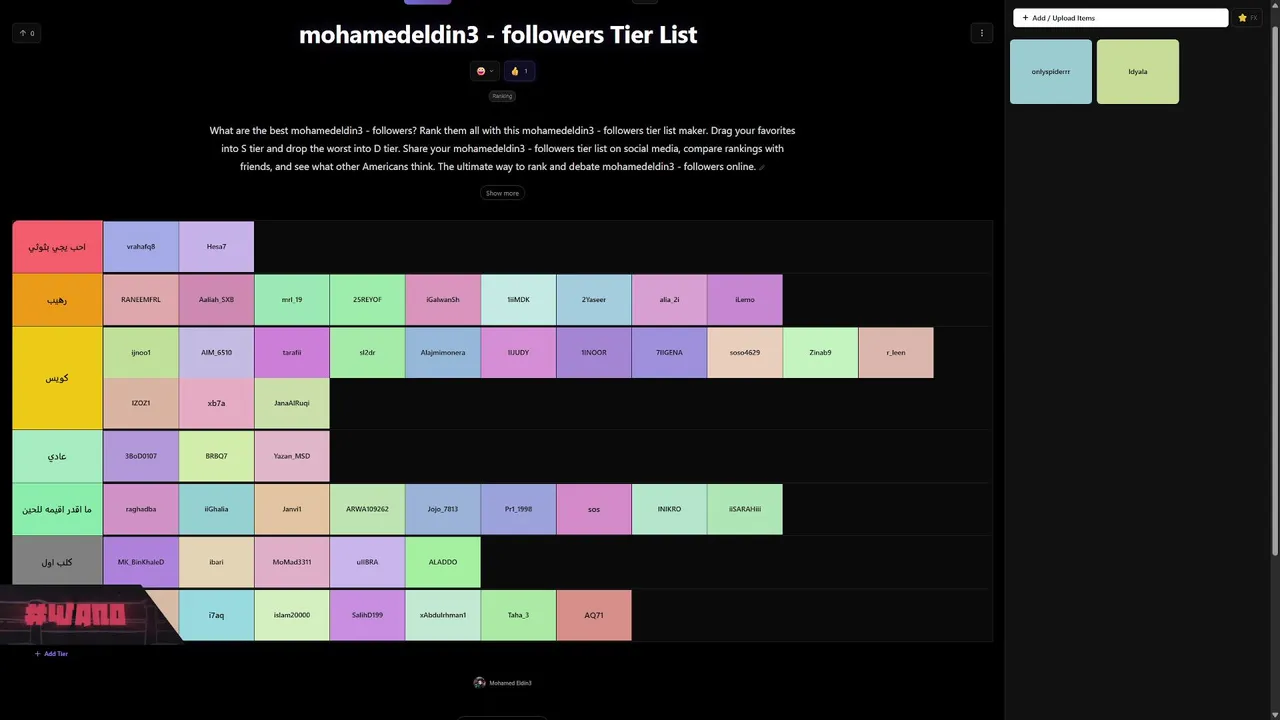Click the upvote arrow button

(x=26, y=33)
